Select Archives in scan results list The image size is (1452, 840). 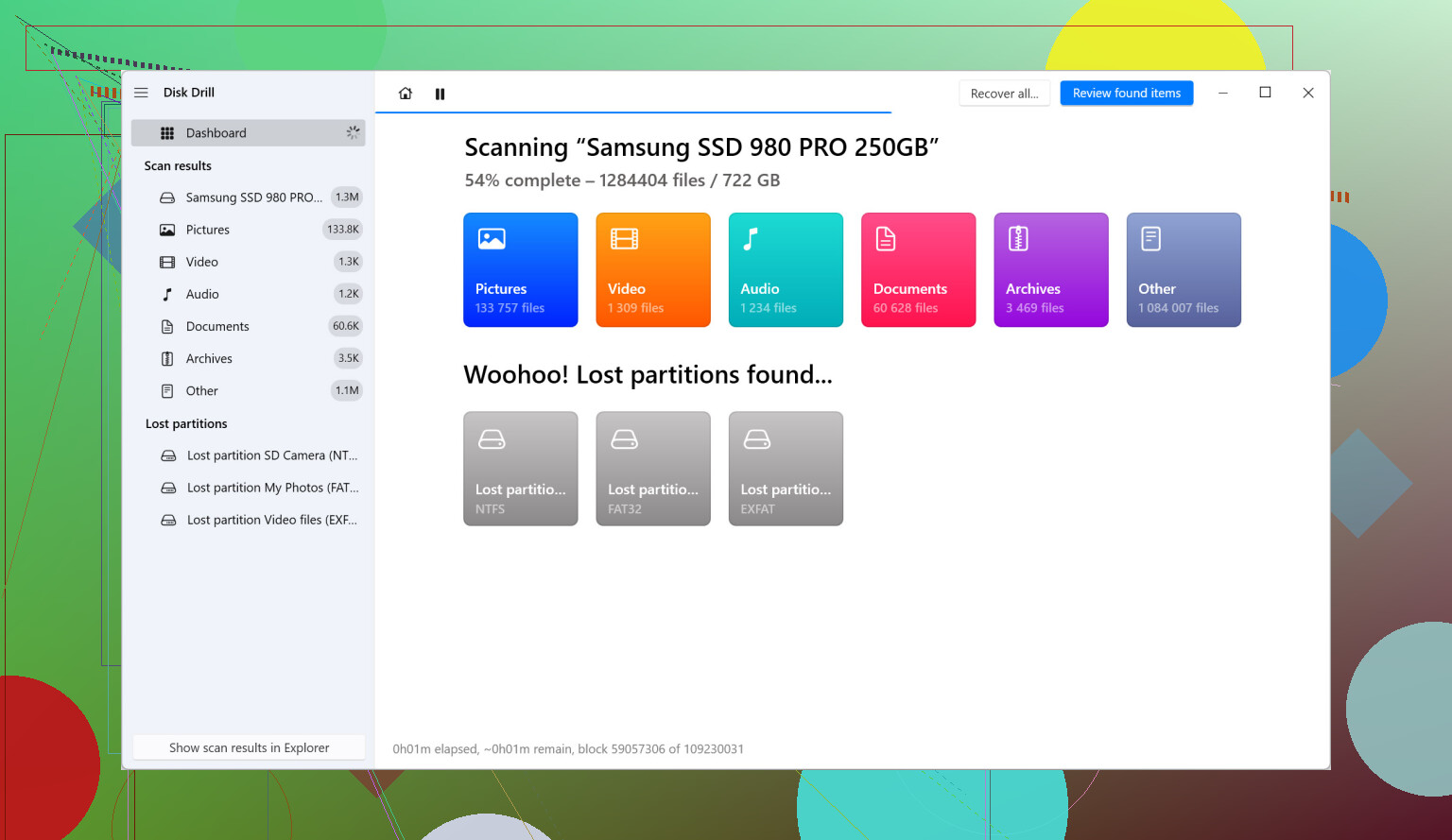coord(249,358)
